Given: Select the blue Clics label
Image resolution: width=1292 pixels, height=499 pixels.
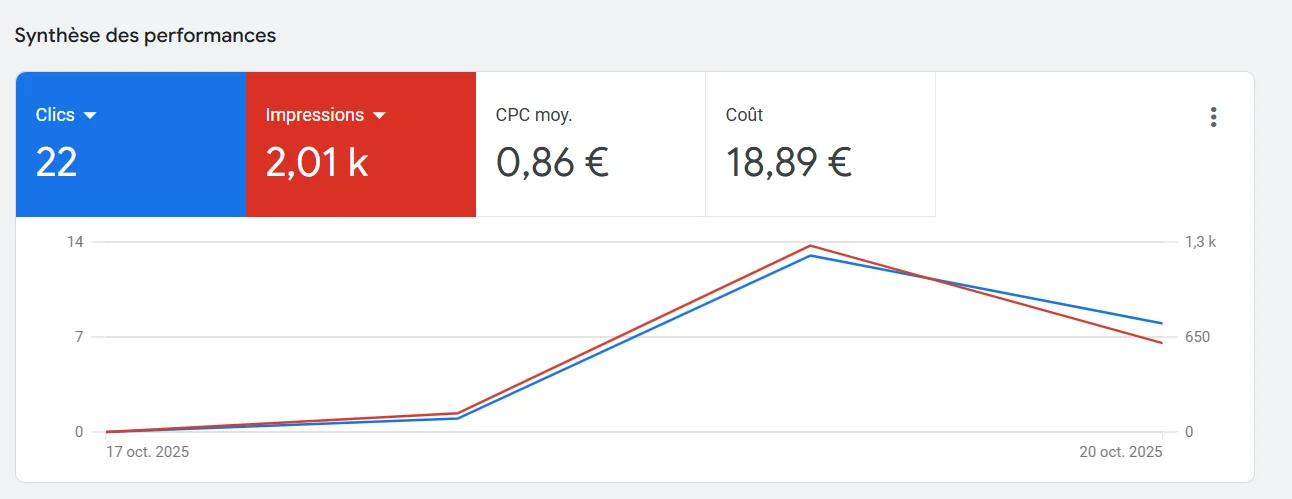Looking at the screenshot, I should tap(55, 115).
